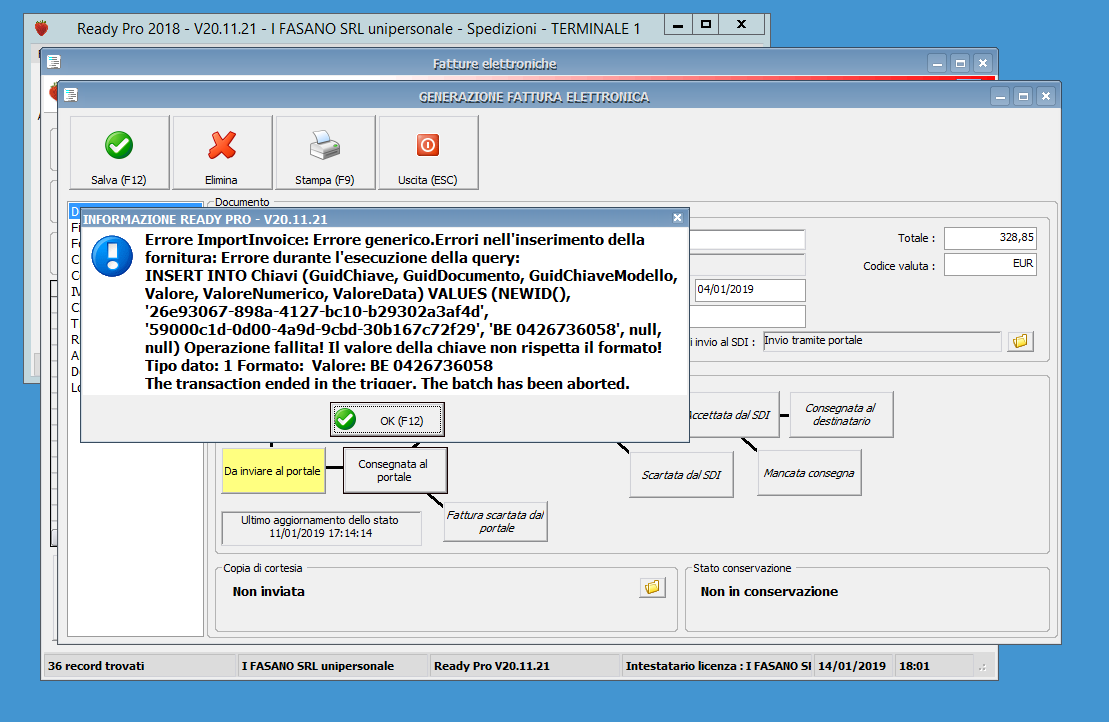Image resolution: width=1109 pixels, height=722 pixels.
Task: Click the Totale field showing 328,85
Action: click(x=990, y=238)
